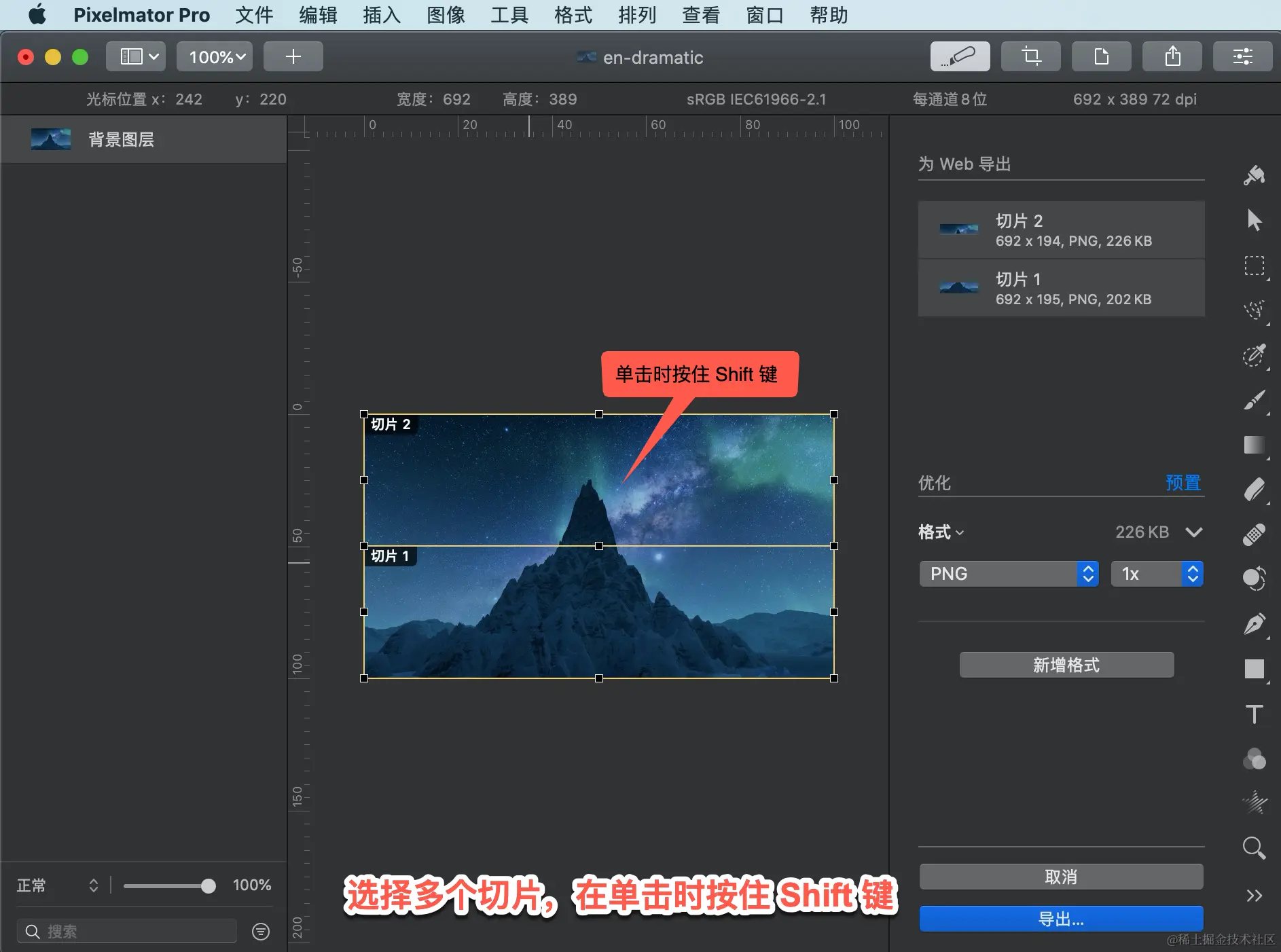Select the Gradient tool
1281x952 pixels.
1254,445
